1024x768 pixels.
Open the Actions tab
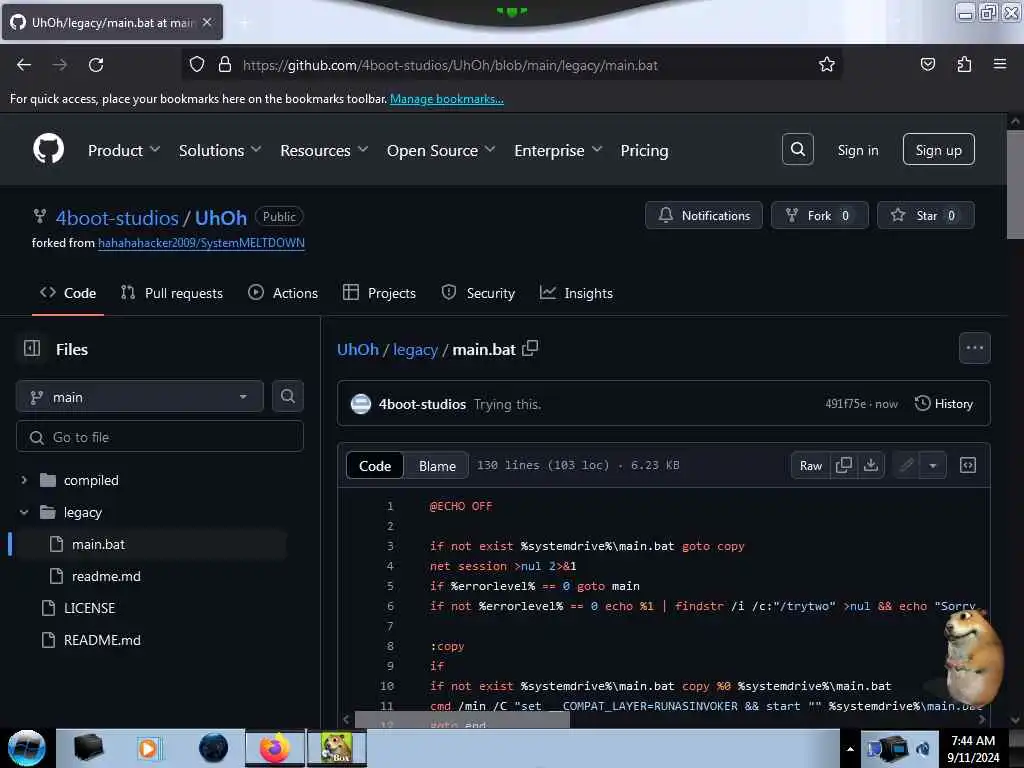283,293
